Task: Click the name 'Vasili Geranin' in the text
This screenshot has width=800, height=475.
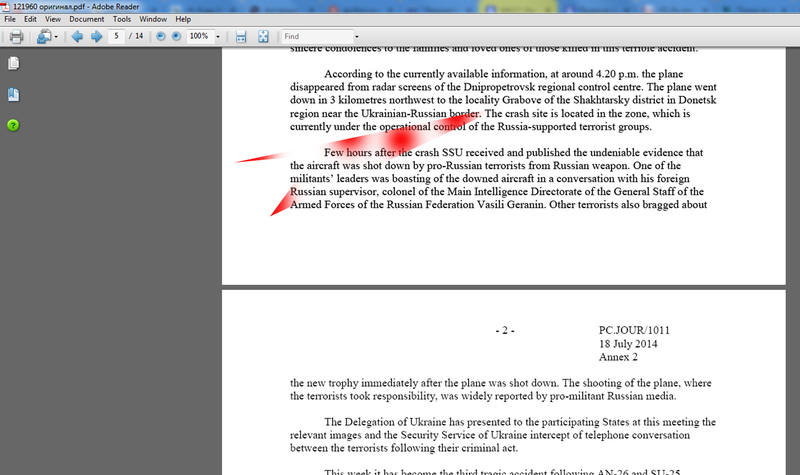Action: 511,205
